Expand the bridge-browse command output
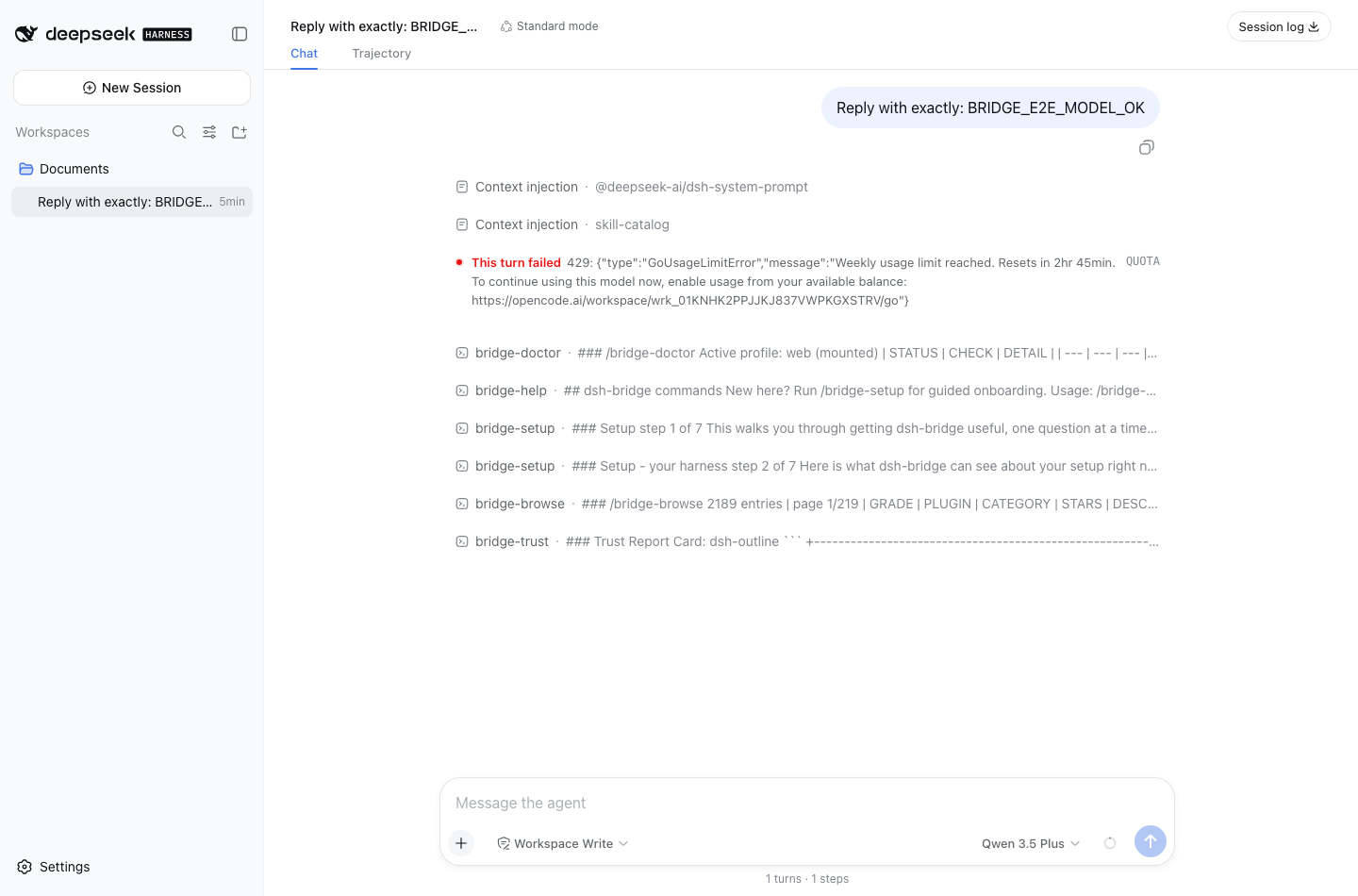Viewport: 1358px width, 896px height. [807, 504]
